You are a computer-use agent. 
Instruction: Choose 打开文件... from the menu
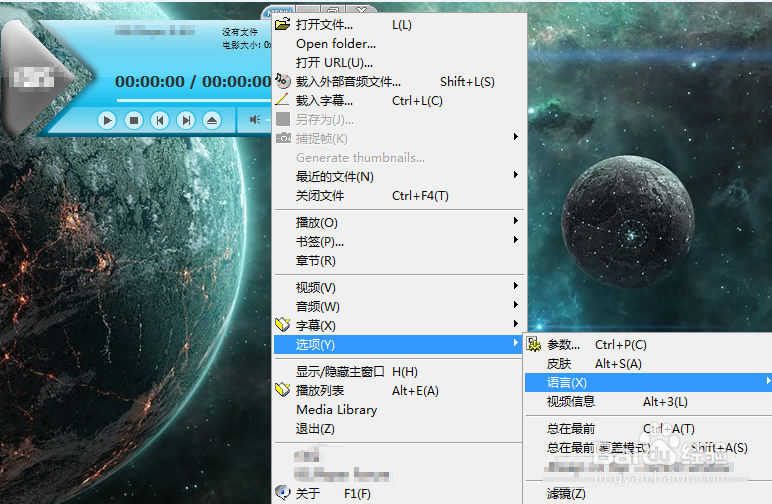(399, 25)
